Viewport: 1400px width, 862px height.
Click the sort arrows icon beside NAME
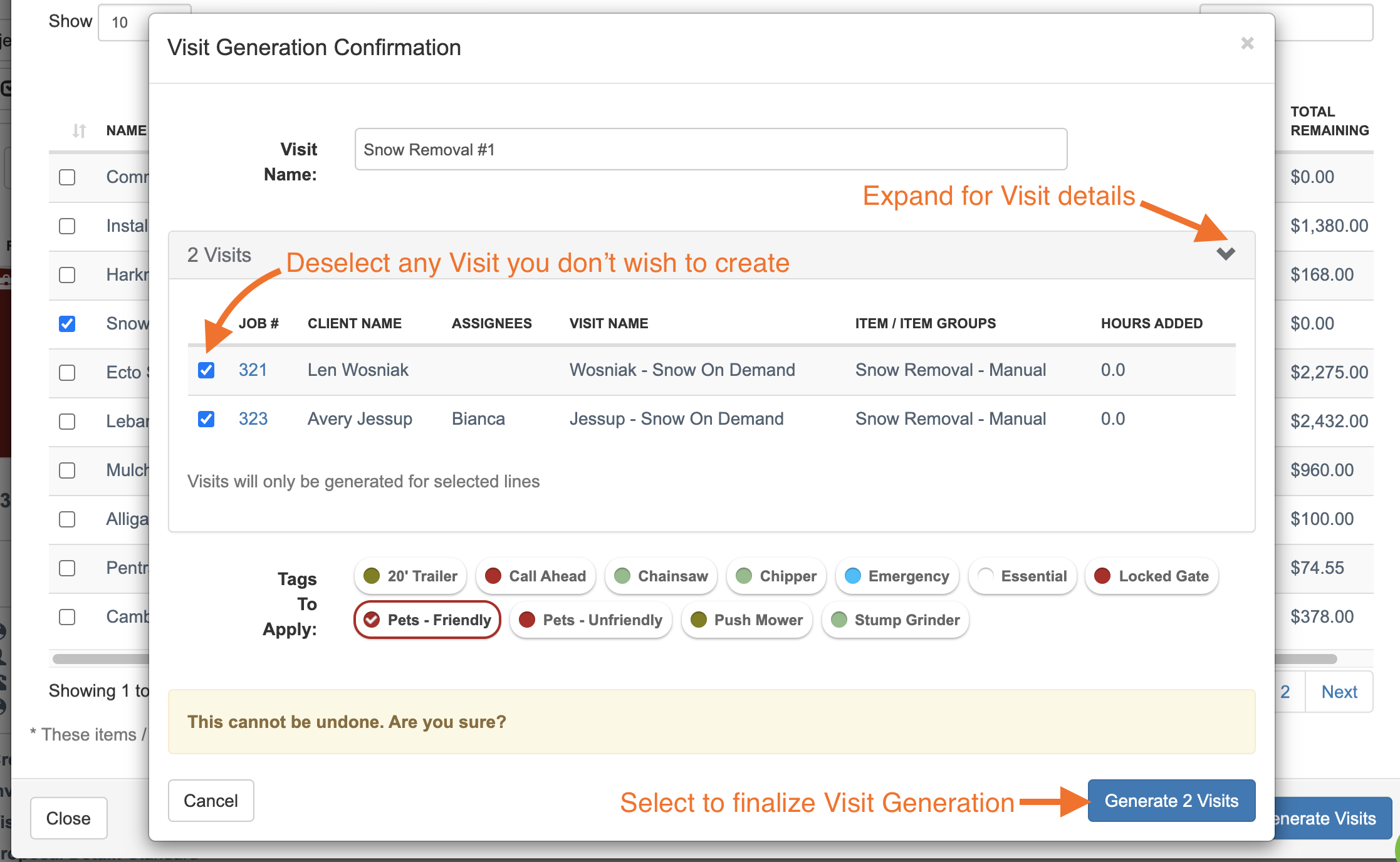(79, 130)
